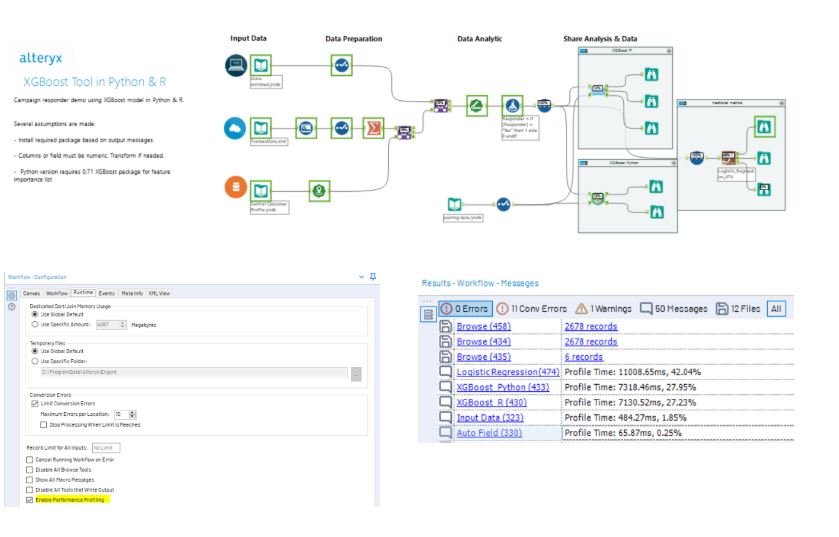Filter results by 1 Warnings

pos(604,309)
